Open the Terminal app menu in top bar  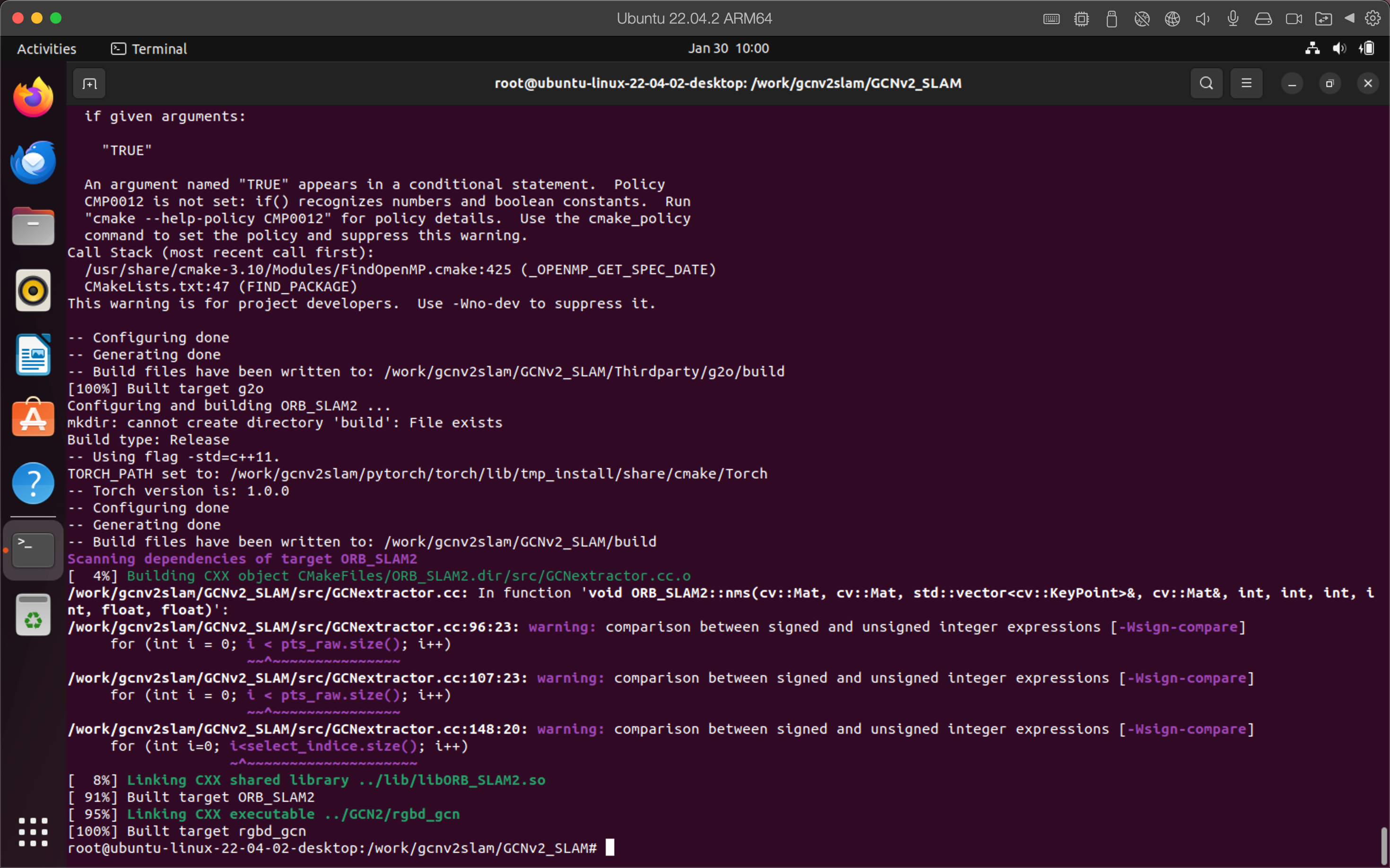tap(149, 49)
